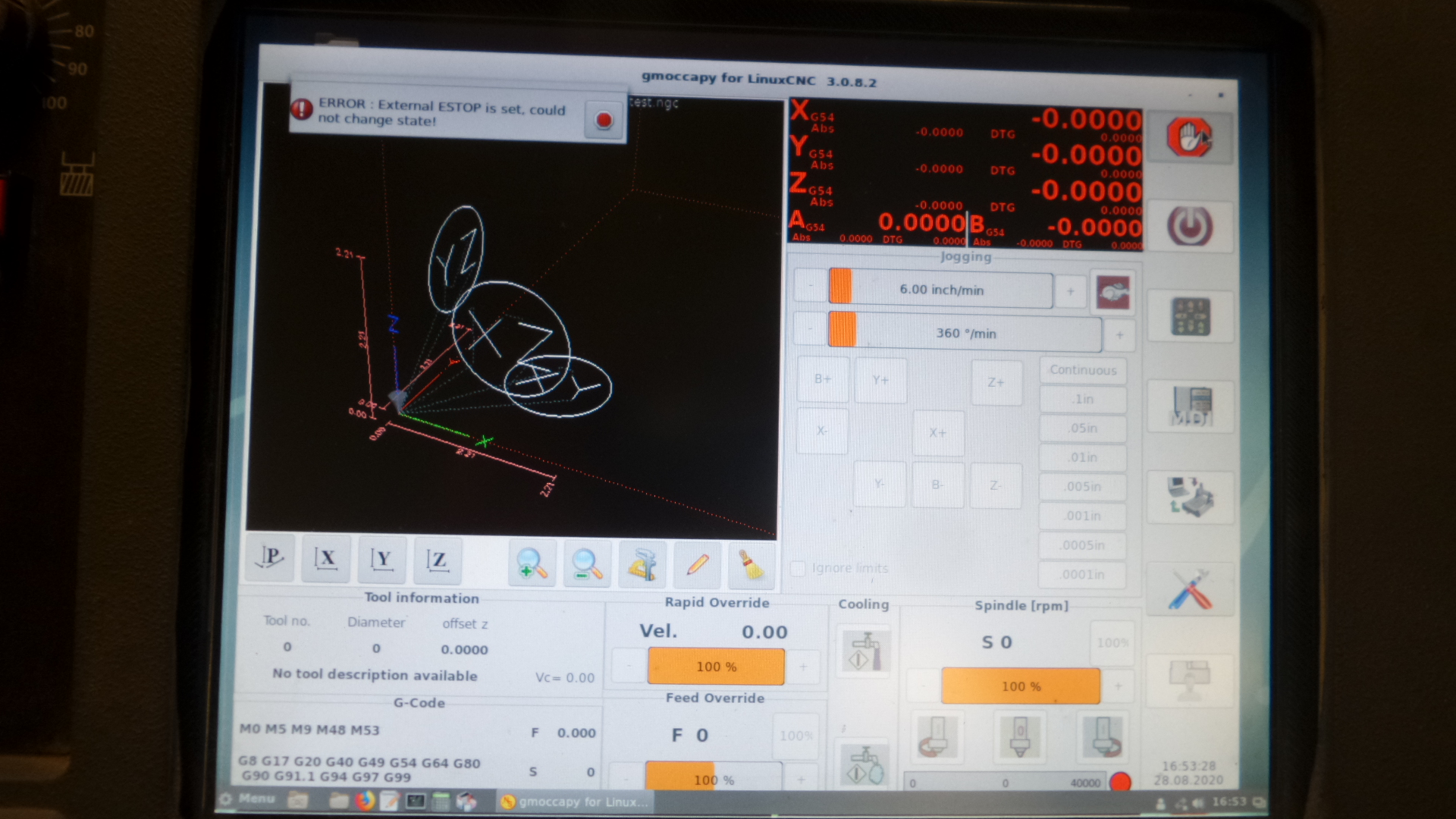Jog B+ axis button
Image resolution: width=1456 pixels, height=819 pixels.
click(823, 378)
